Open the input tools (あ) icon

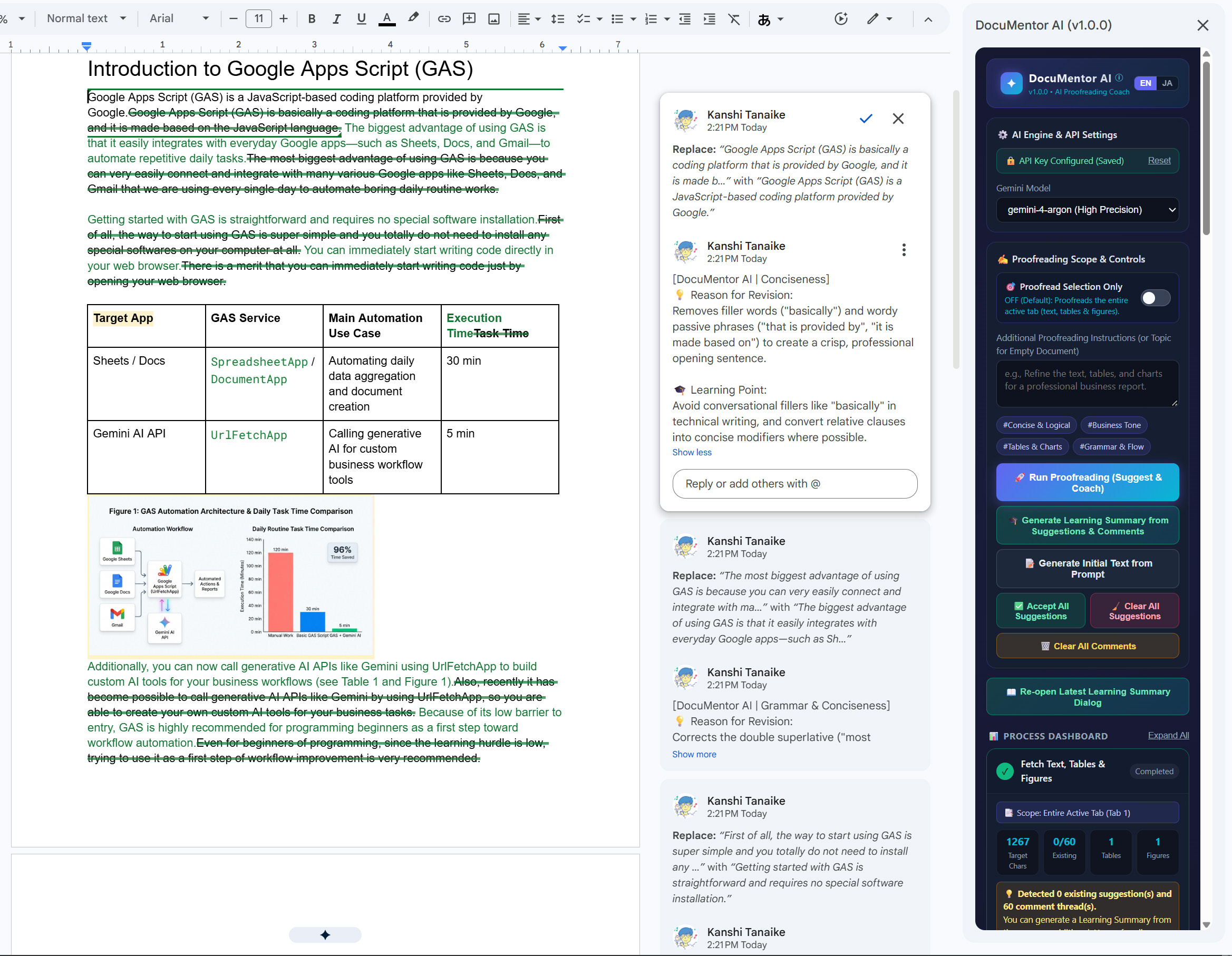tap(764, 19)
